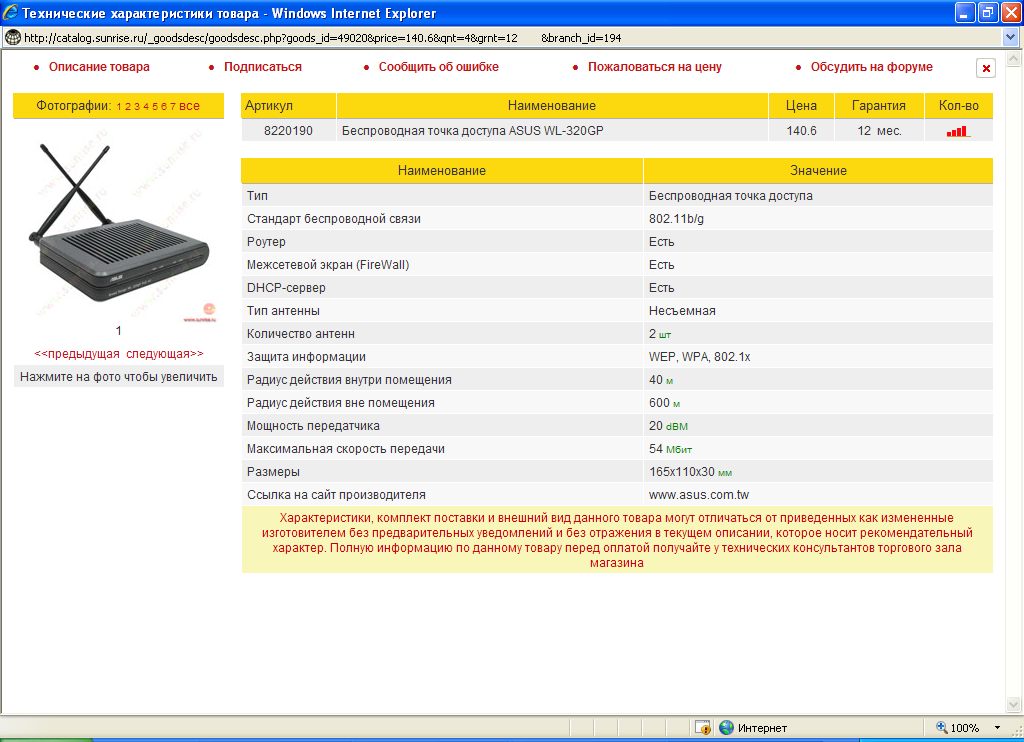Click the Гарантия column header

(x=879, y=106)
